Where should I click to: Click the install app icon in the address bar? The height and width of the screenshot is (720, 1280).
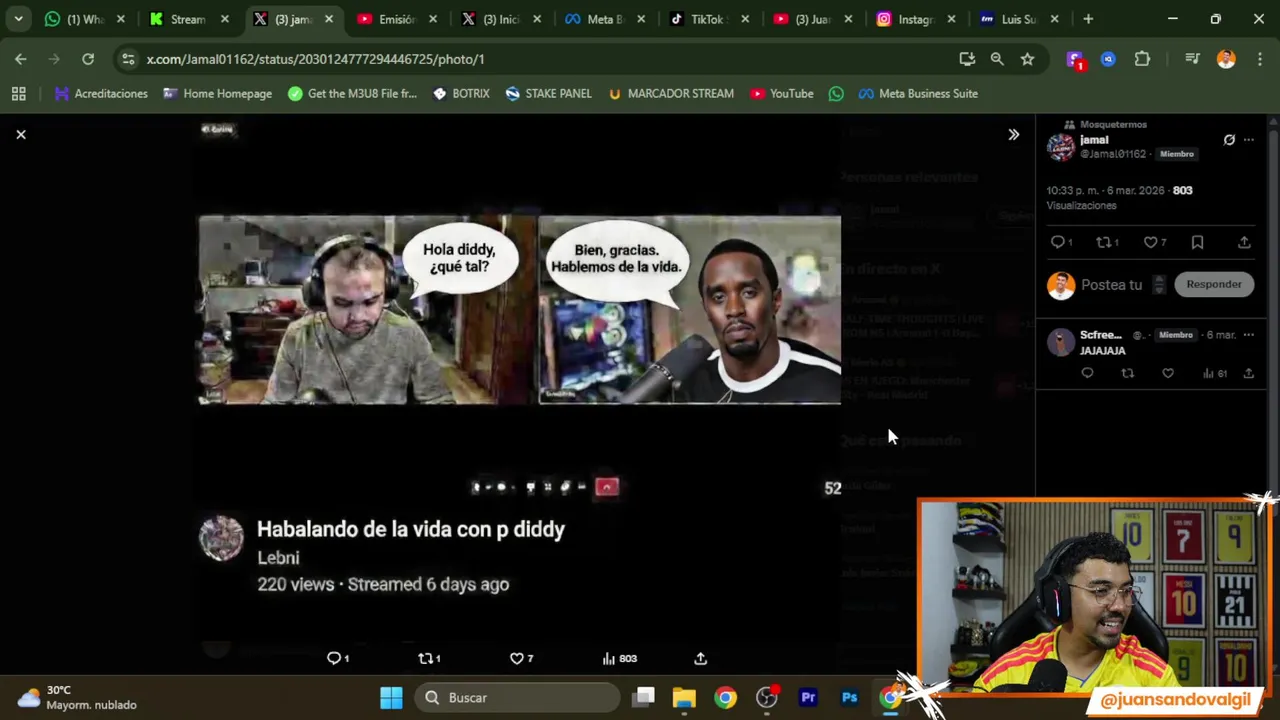pyautogui.click(x=967, y=59)
